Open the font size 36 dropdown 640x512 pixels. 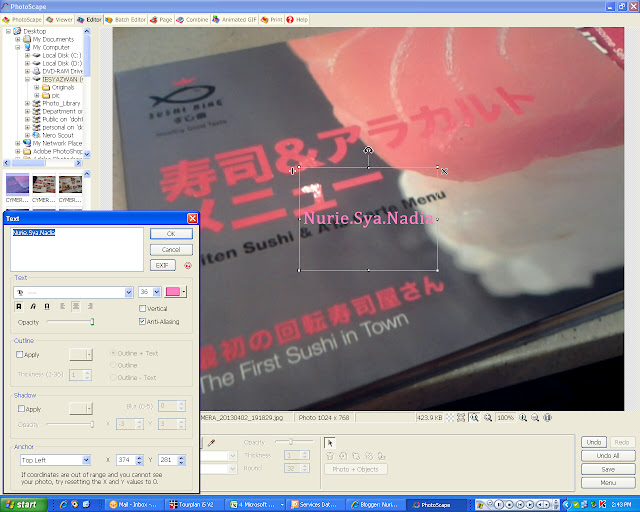click(157, 292)
